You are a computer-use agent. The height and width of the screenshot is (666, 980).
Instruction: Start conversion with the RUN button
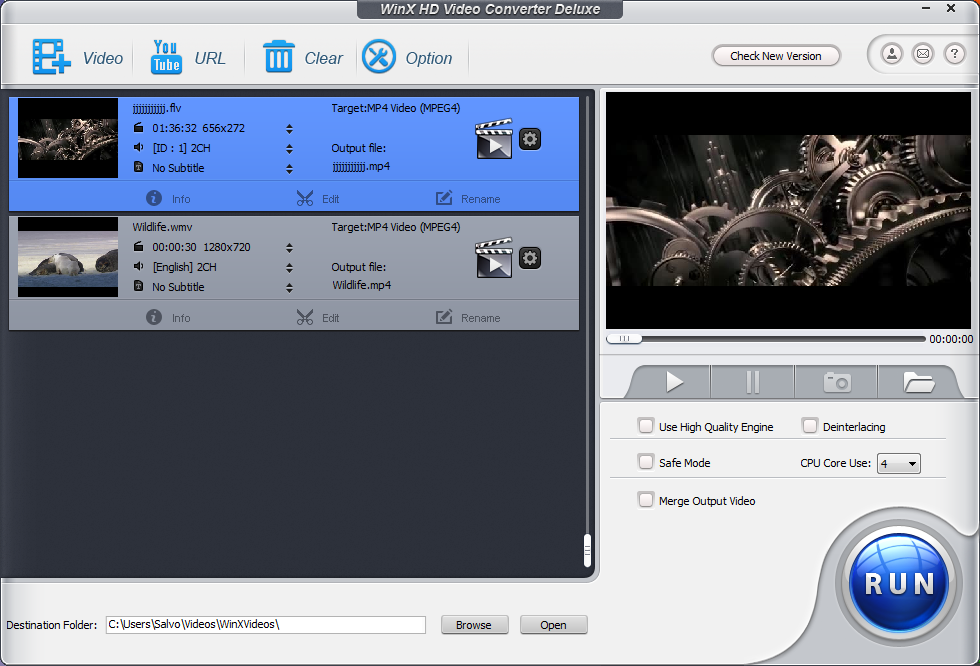pyautogui.click(x=899, y=584)
